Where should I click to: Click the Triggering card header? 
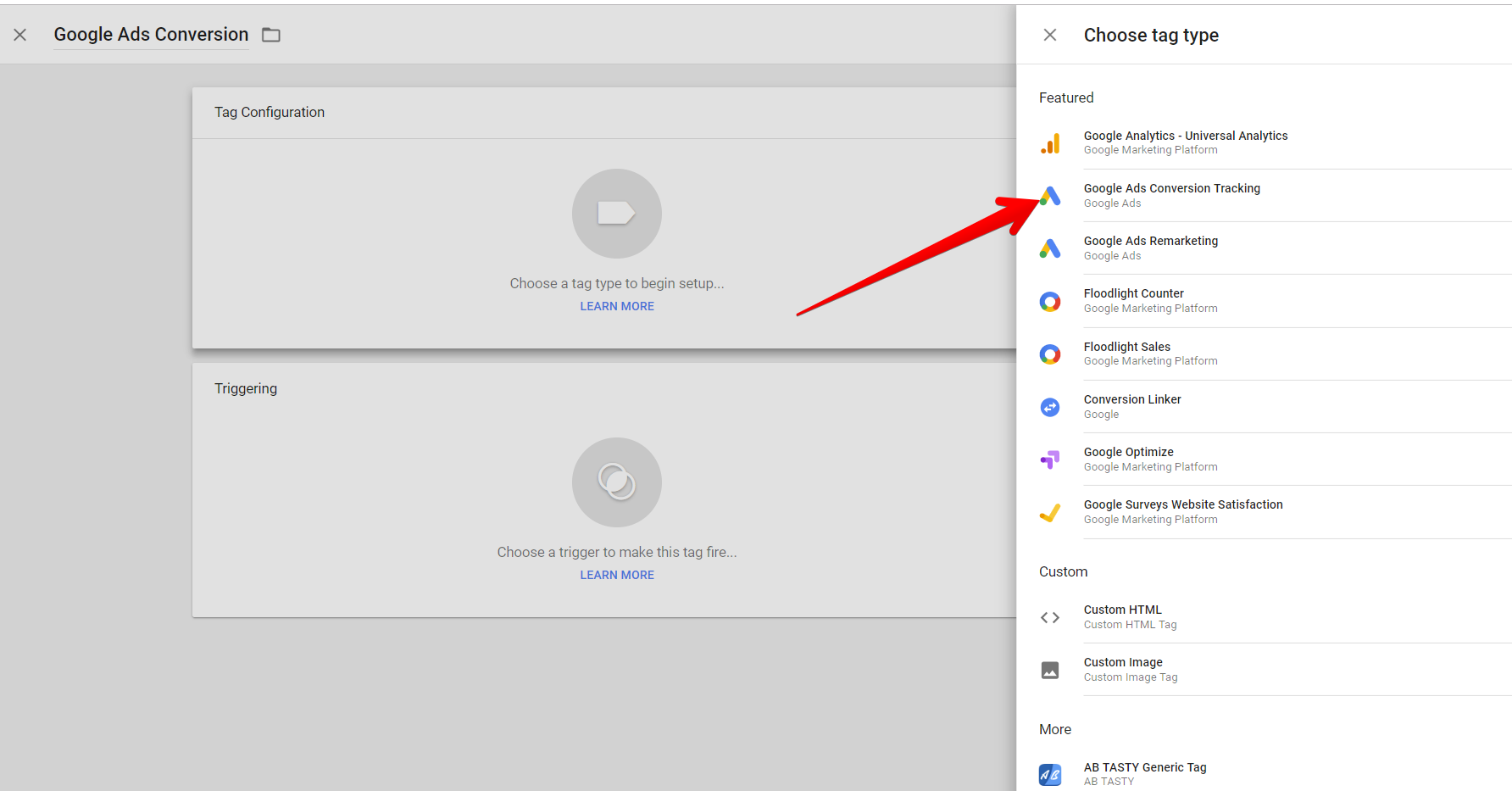tap(604, 388)
